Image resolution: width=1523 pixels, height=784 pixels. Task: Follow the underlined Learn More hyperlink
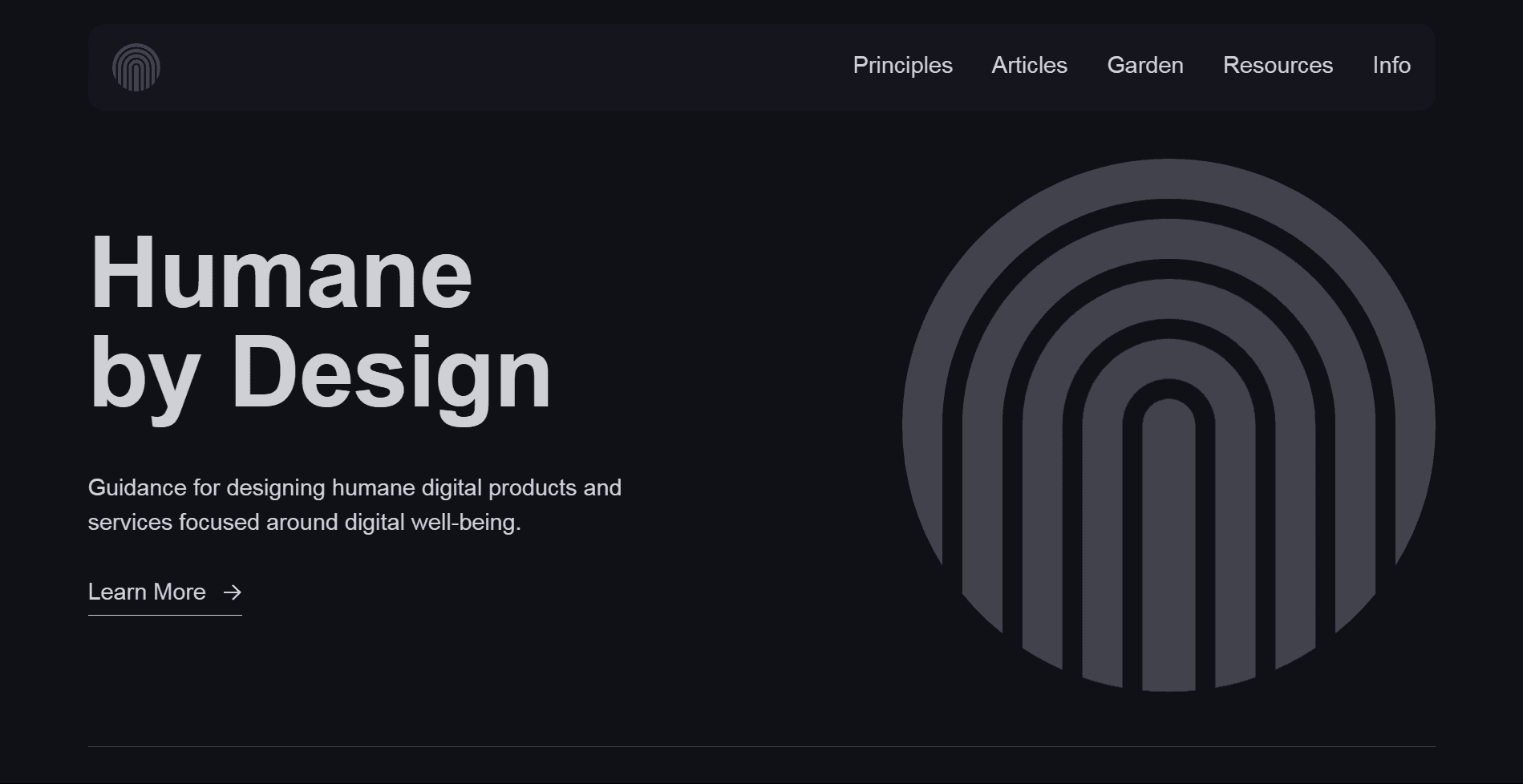149,592
